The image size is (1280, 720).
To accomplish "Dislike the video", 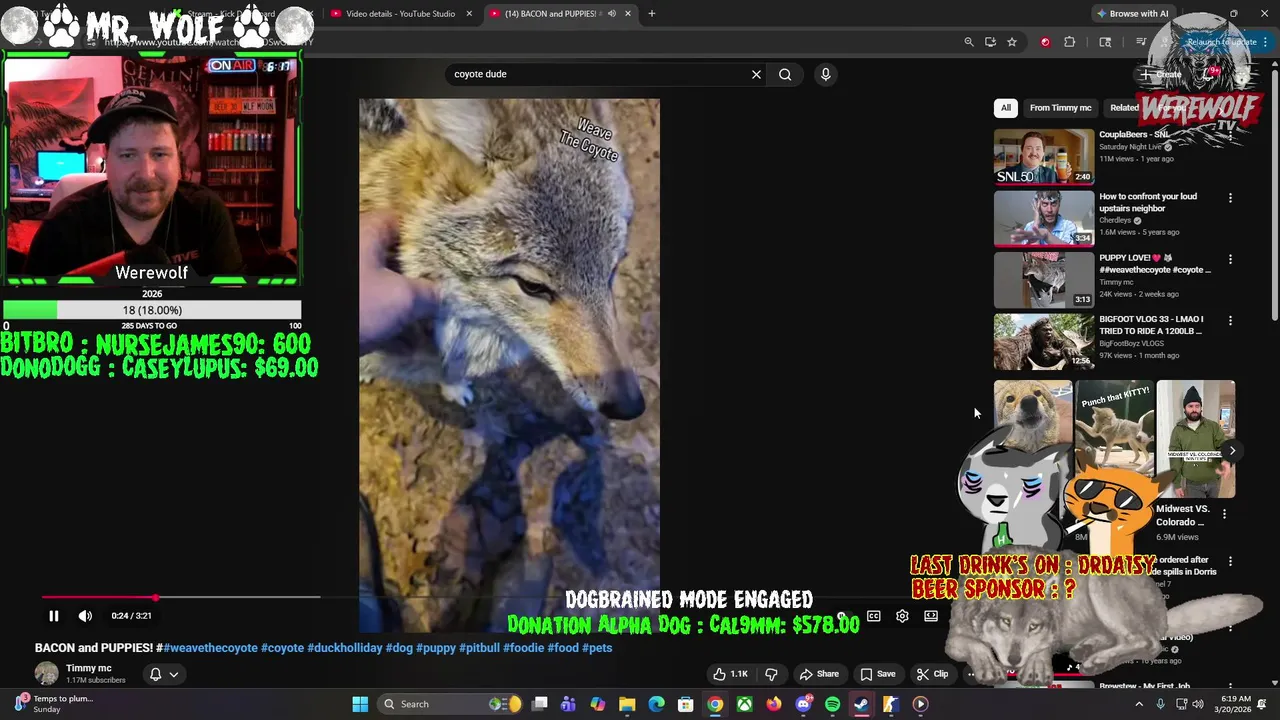I will [771, 674].
